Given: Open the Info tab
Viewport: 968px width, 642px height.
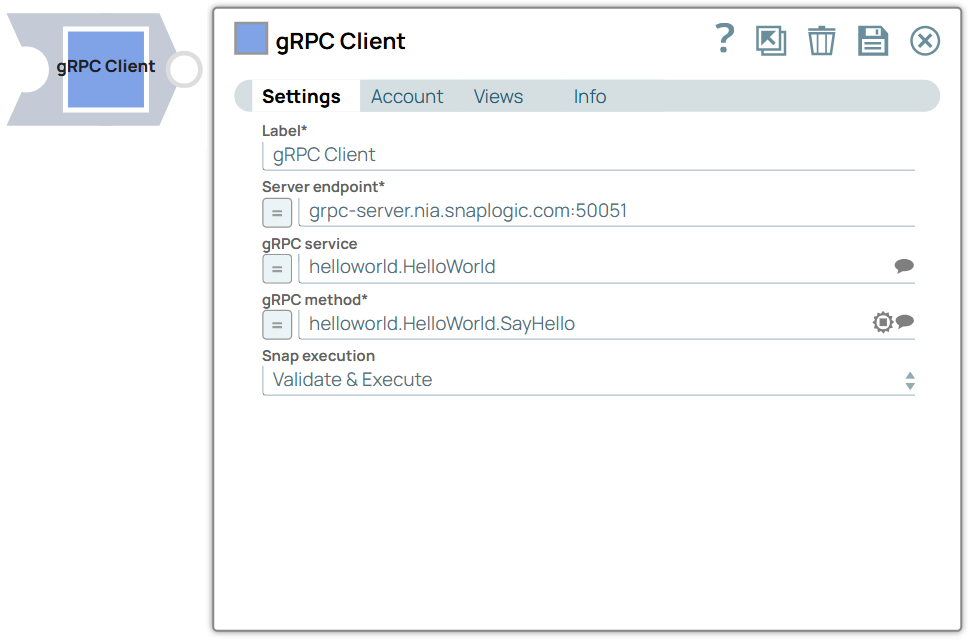Looking at the screenshot, I should (590, 97).
